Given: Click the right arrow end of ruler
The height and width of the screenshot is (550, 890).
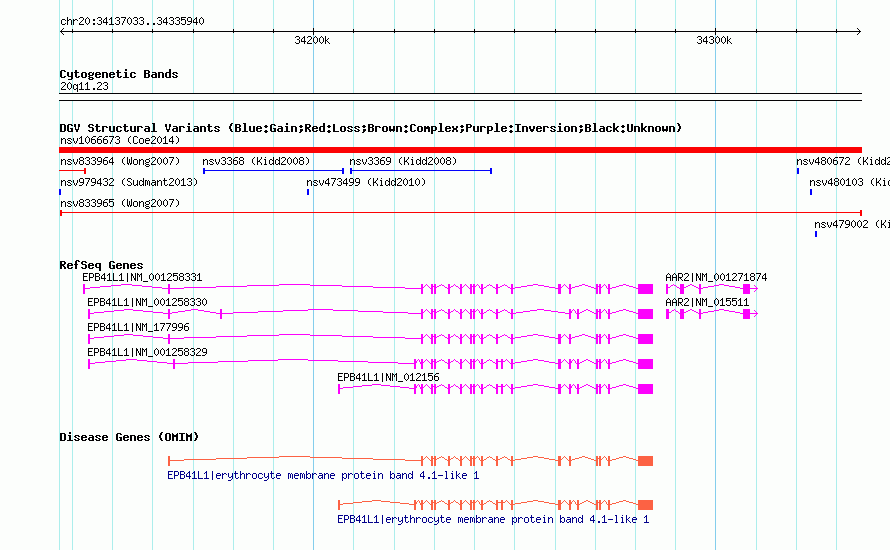Looking at the screenshot, I should 858,31.
